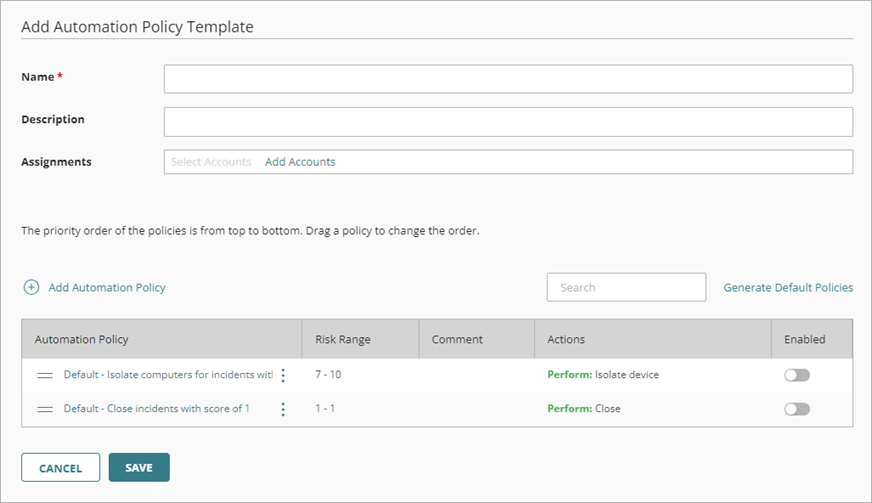Click drag handle of Close incidents policy
This screenshot has width=872, height=503.
point(45,409)
